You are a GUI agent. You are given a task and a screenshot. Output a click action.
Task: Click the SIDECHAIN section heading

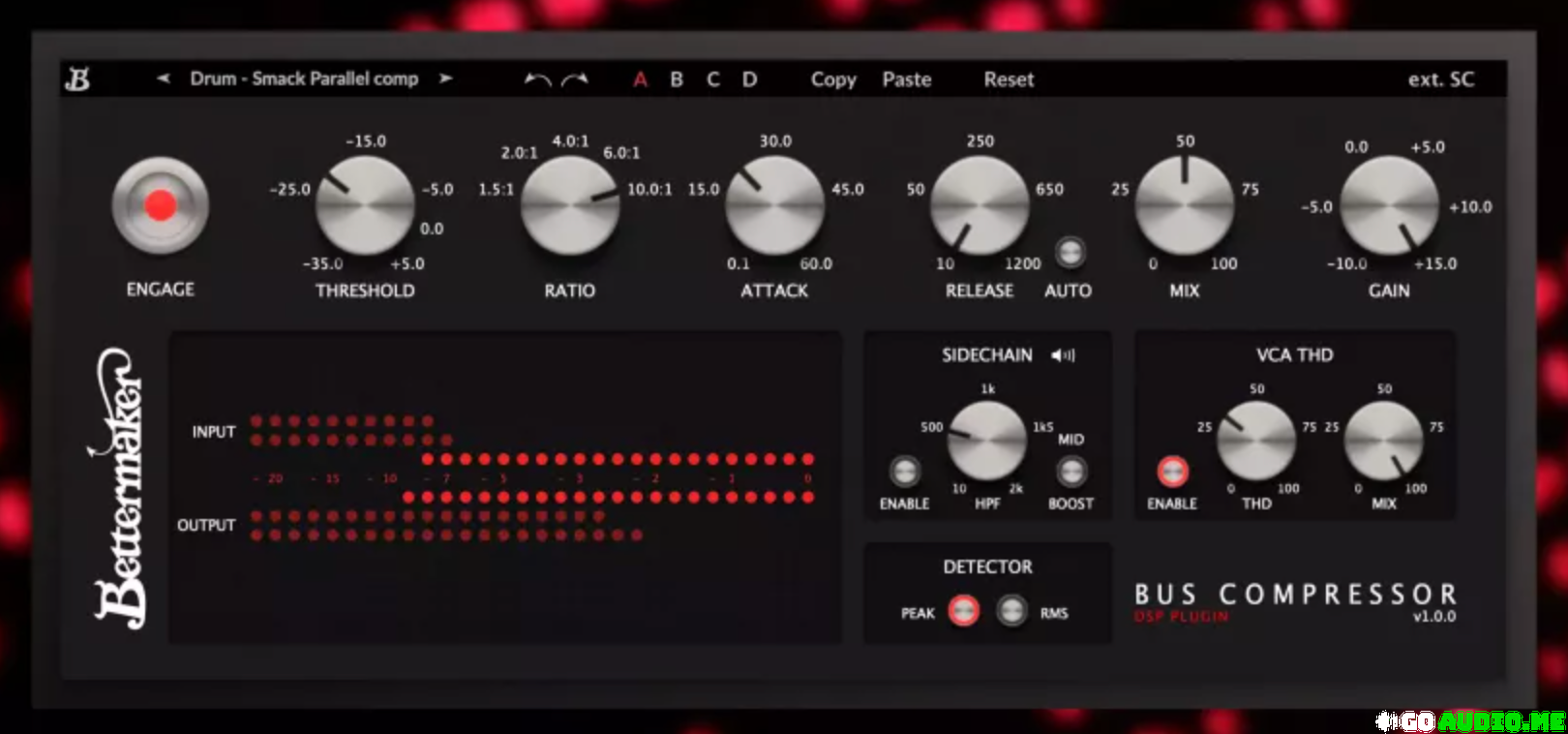point(987,355)
